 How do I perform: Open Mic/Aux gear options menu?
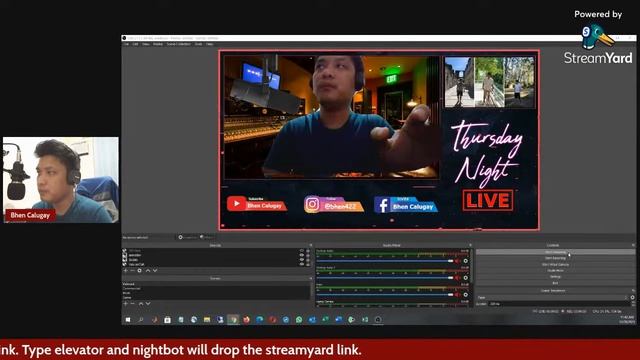click(466, 295)
